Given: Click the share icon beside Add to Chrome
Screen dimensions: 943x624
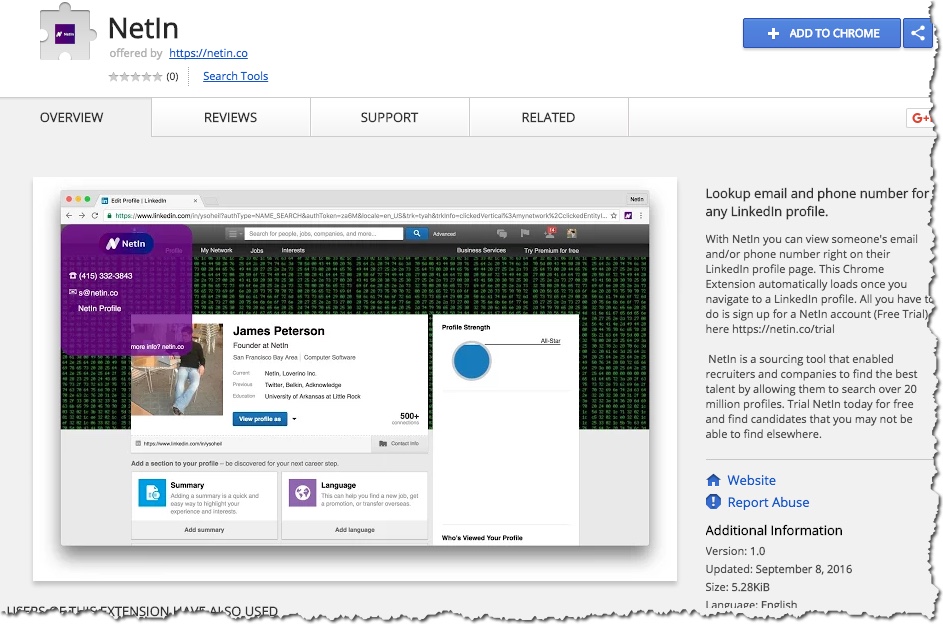Looking at the screenshot, I should [x=917, y=33].
